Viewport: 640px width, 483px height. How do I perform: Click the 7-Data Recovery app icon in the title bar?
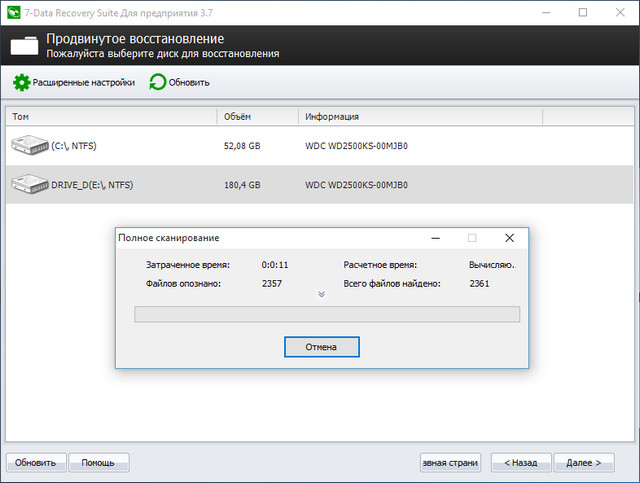pyautogui.click(x=12, y=13)
